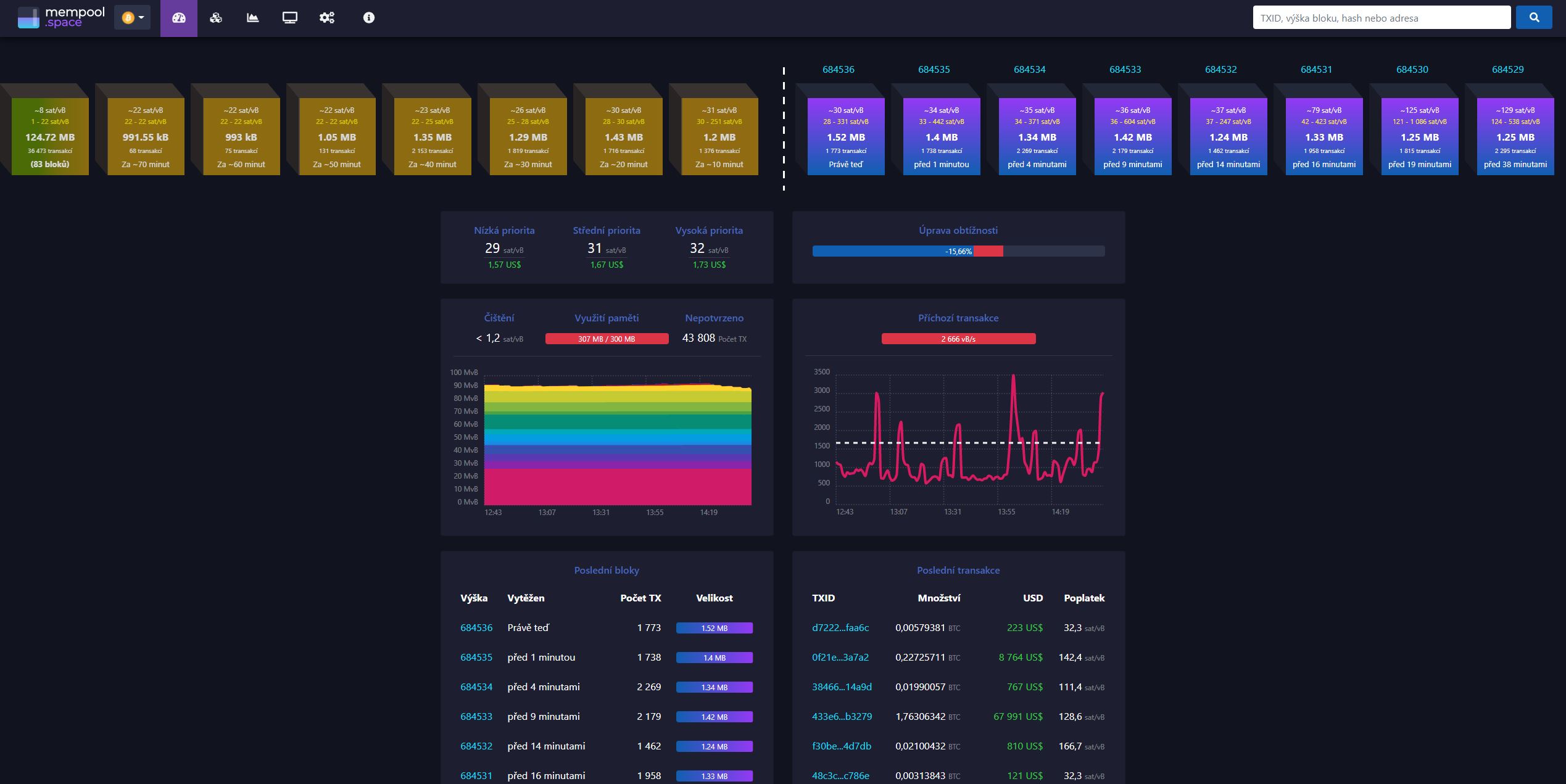Open the 'Úprava obtížnosti' heading
1566x784 pixels.
tap(958, 231)
